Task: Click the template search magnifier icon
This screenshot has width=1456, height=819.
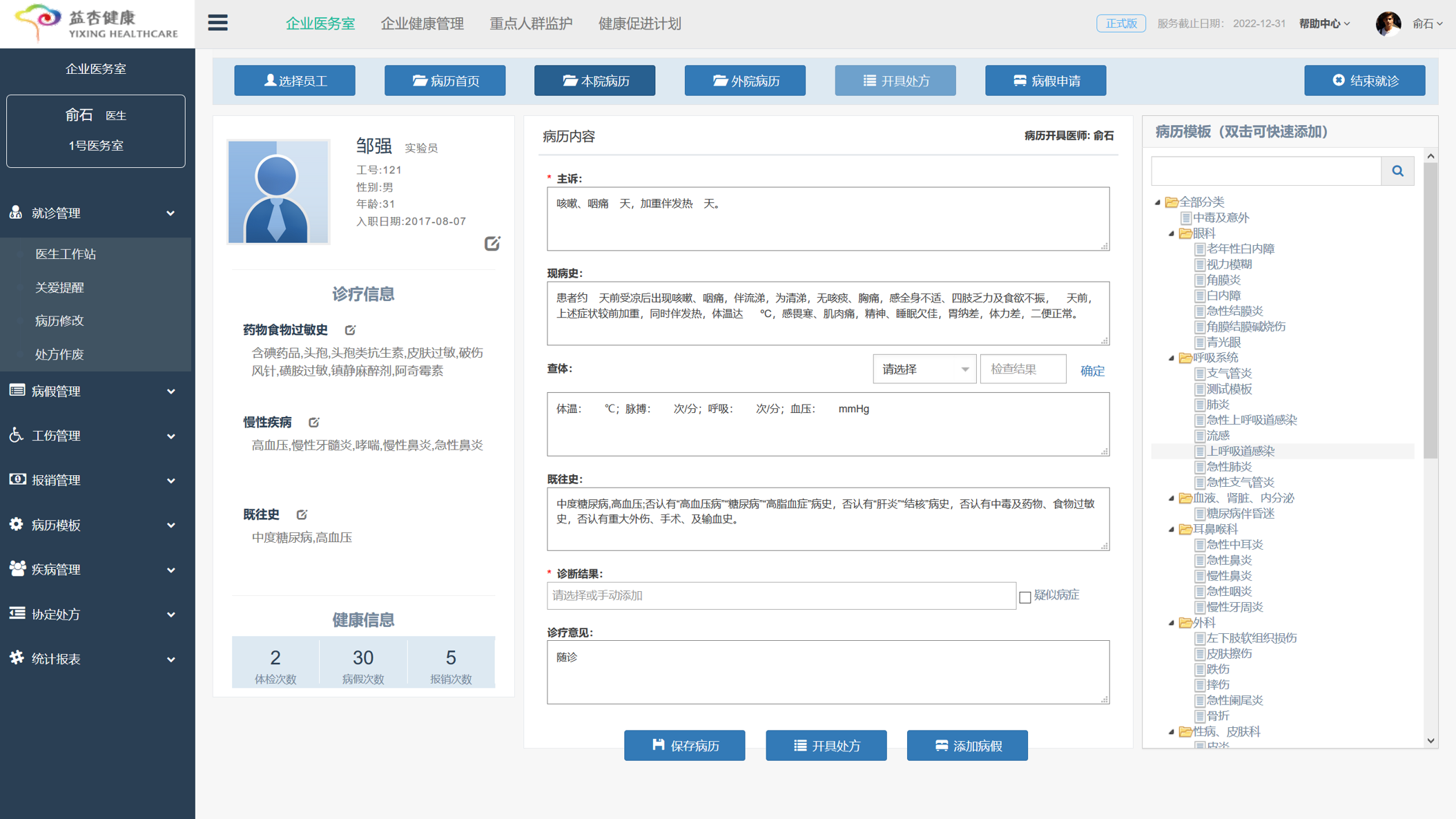Action: tap(1397, 171)
